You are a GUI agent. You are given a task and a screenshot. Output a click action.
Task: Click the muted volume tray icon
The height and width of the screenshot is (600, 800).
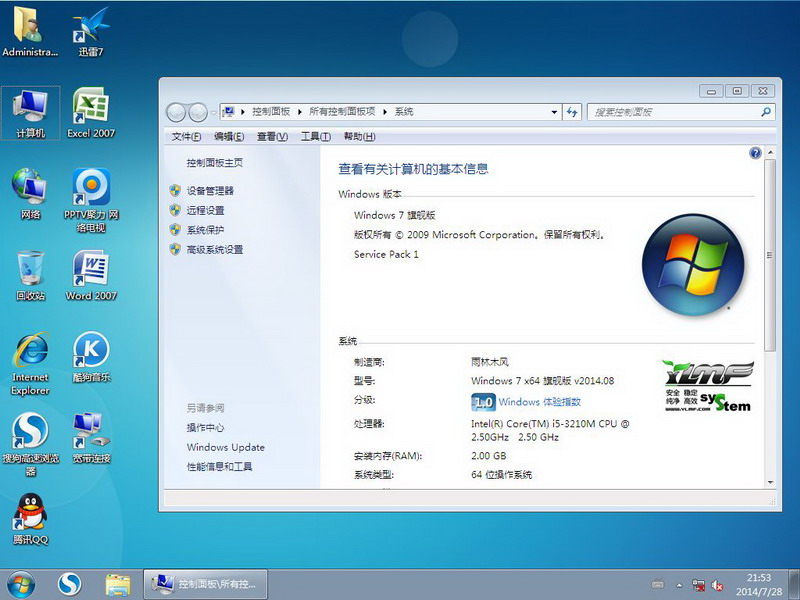point(717,585)
